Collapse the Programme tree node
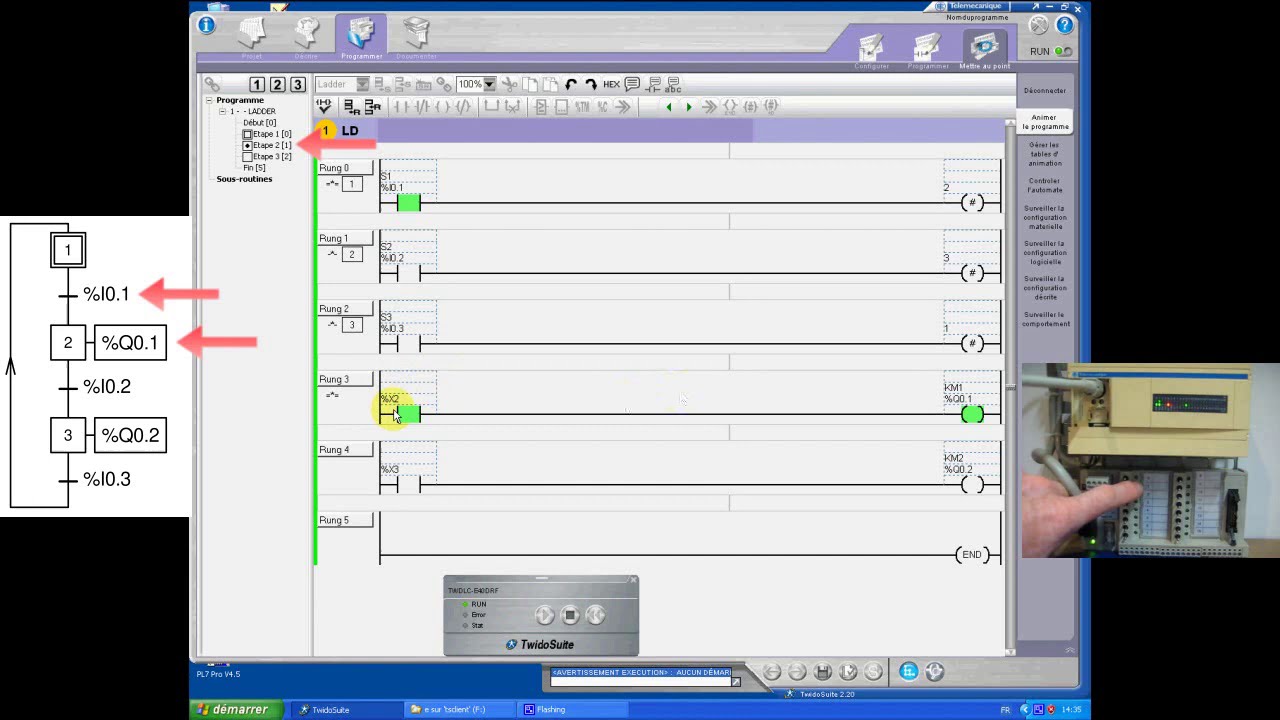Image resolution: width=1280 pixels, height=720 pixels. click(210, 100)
